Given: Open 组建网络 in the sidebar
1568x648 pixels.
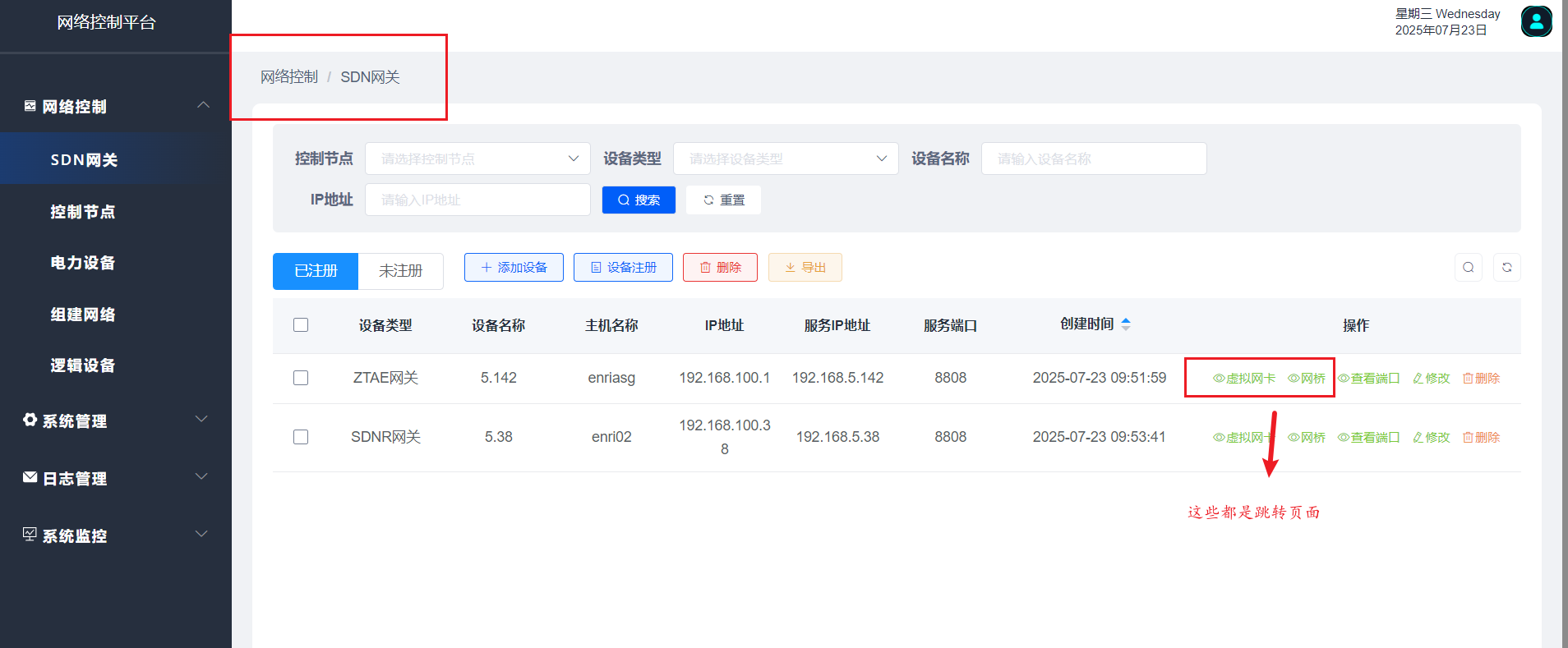Looking at the screenshot, I should [x=116, y=314].
